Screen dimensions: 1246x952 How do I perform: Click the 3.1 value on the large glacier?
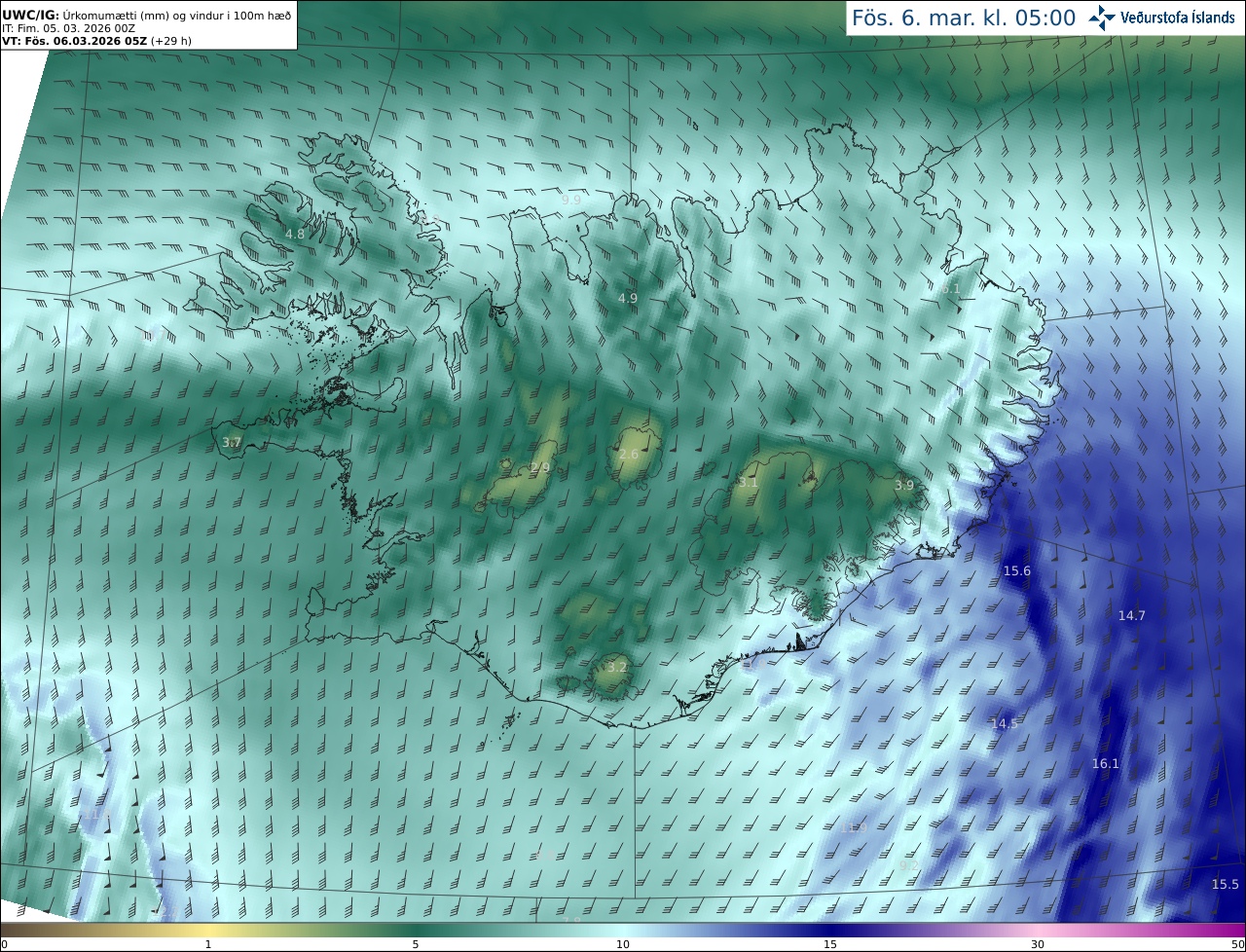pos(748,483)
